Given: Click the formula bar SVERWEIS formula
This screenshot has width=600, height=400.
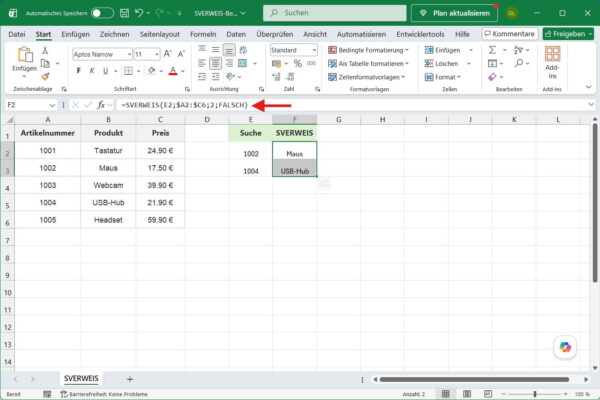Looking at the screenshot, I should click(185, 105).
